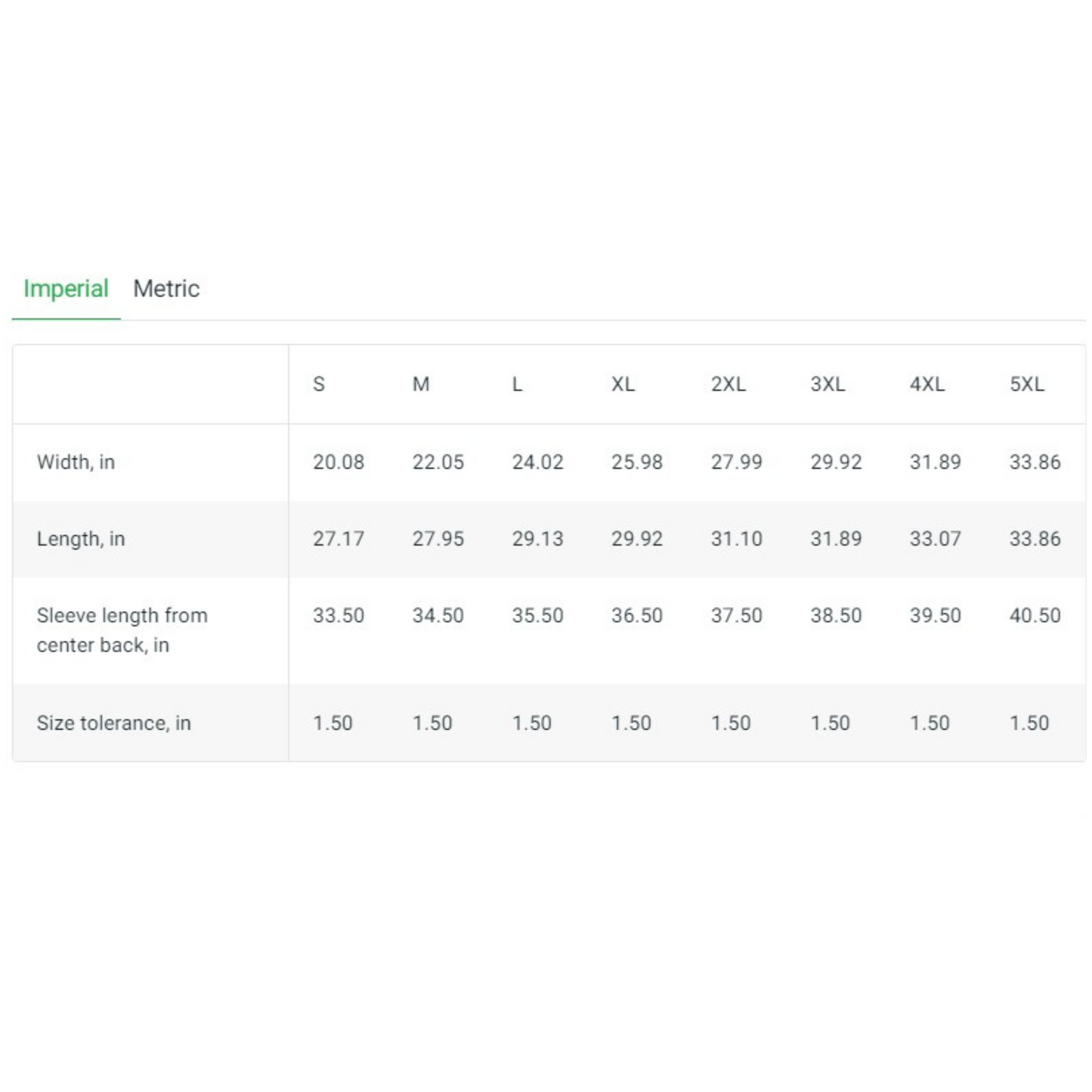Viewport: 1092px width, 1092px height.
Task: Click the 'Length, in' row label
Action: pos(81,539)
